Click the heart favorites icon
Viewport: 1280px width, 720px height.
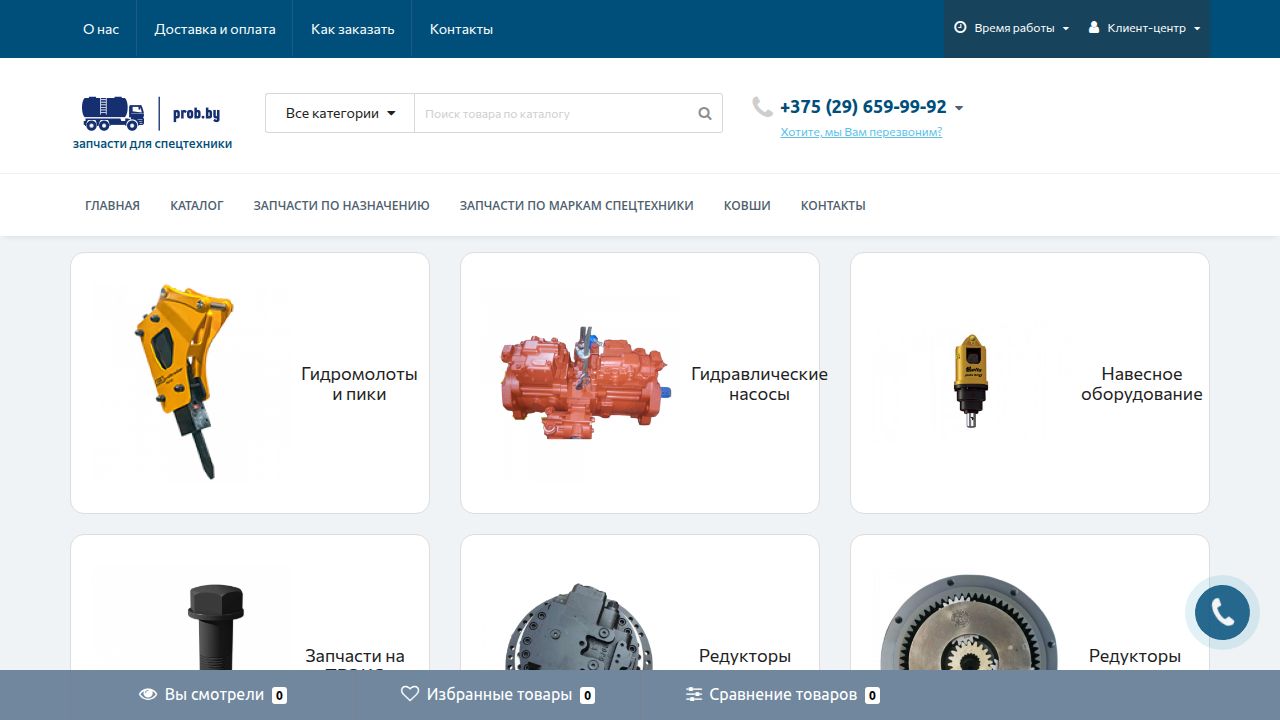click(410, 693)
